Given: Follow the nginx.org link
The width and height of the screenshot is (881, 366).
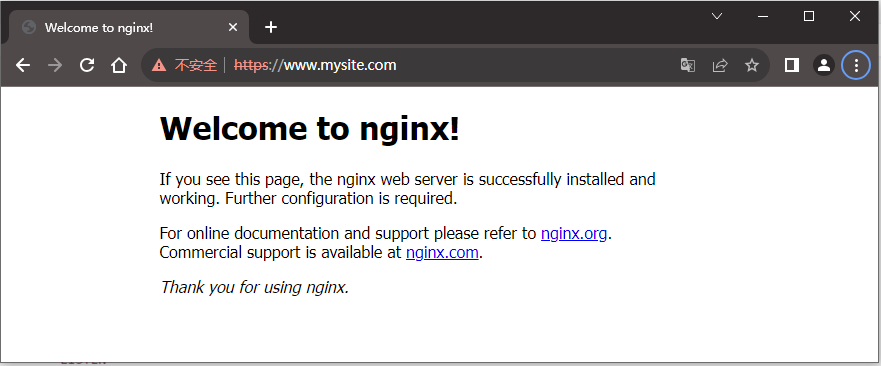Looking at the screenshot, I should 574,233.
